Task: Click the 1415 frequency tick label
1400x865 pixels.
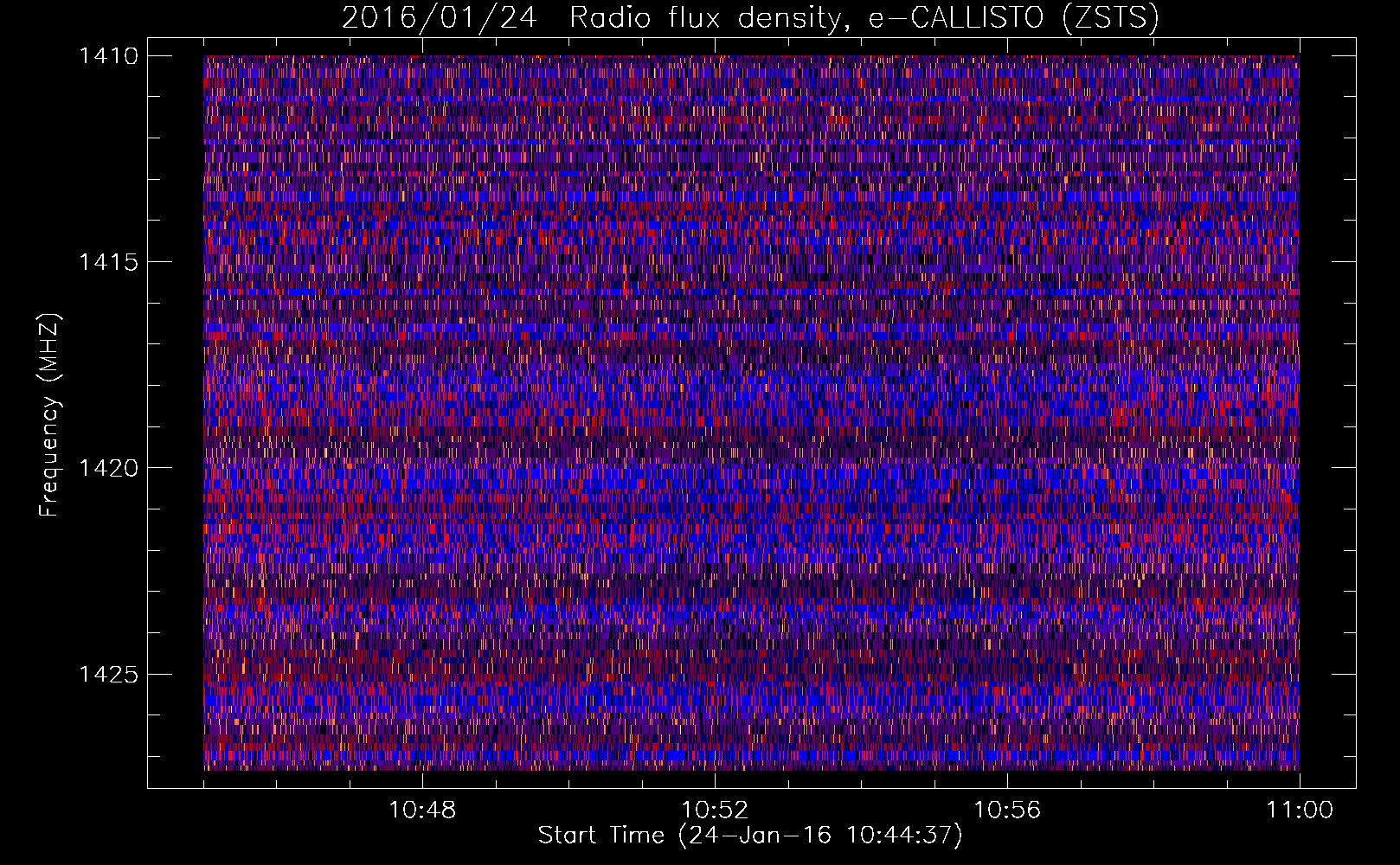Action: [109, 262]
